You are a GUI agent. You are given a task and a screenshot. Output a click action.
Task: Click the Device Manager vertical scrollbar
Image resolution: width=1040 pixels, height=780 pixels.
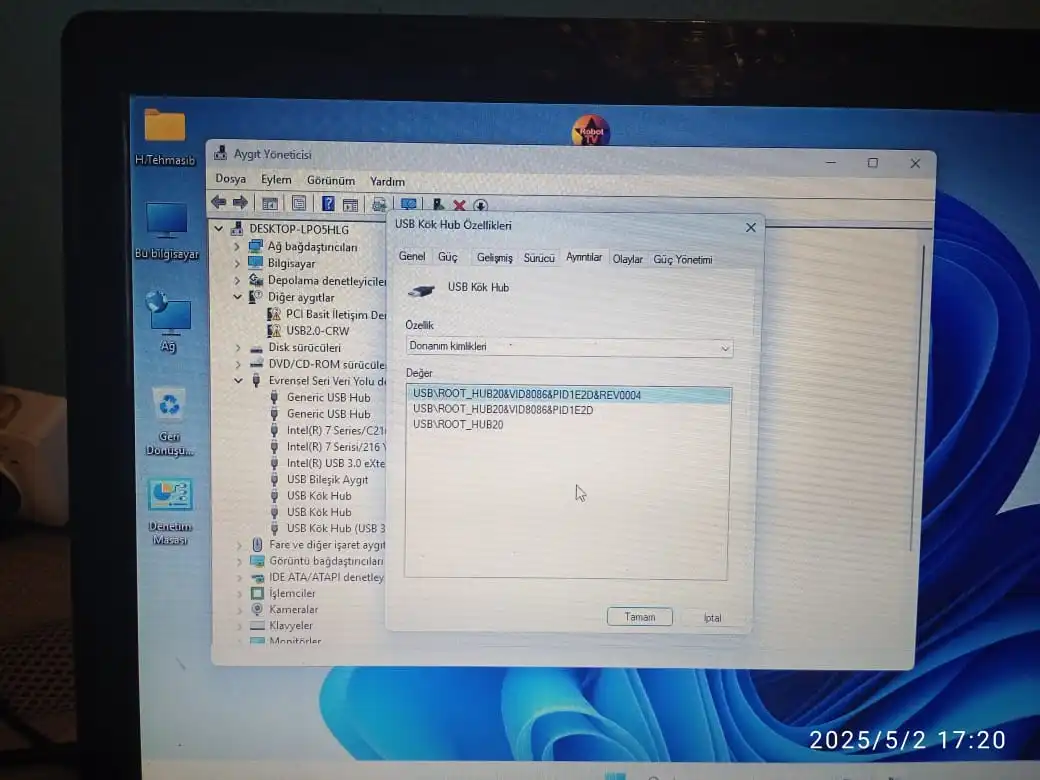click(x=920, y=398)
